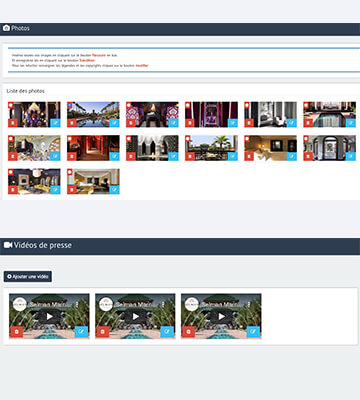Viewport: 360px width, 400px height.
Task: Delete the first press video
Action: [x=17, y=332]
